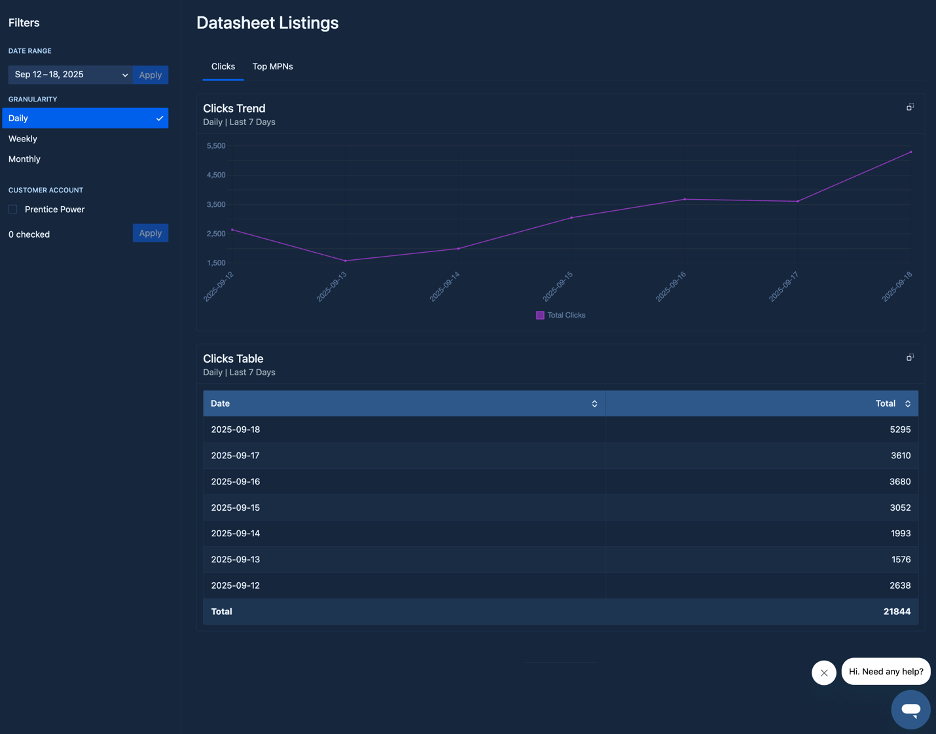Sort table by Total column arrows

[908, 404]
